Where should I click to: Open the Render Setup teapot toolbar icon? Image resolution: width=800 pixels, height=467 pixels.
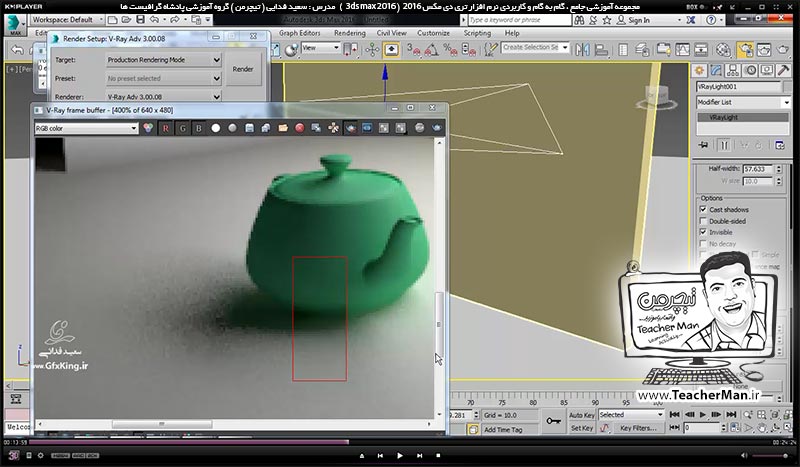[x=745, y=49]
